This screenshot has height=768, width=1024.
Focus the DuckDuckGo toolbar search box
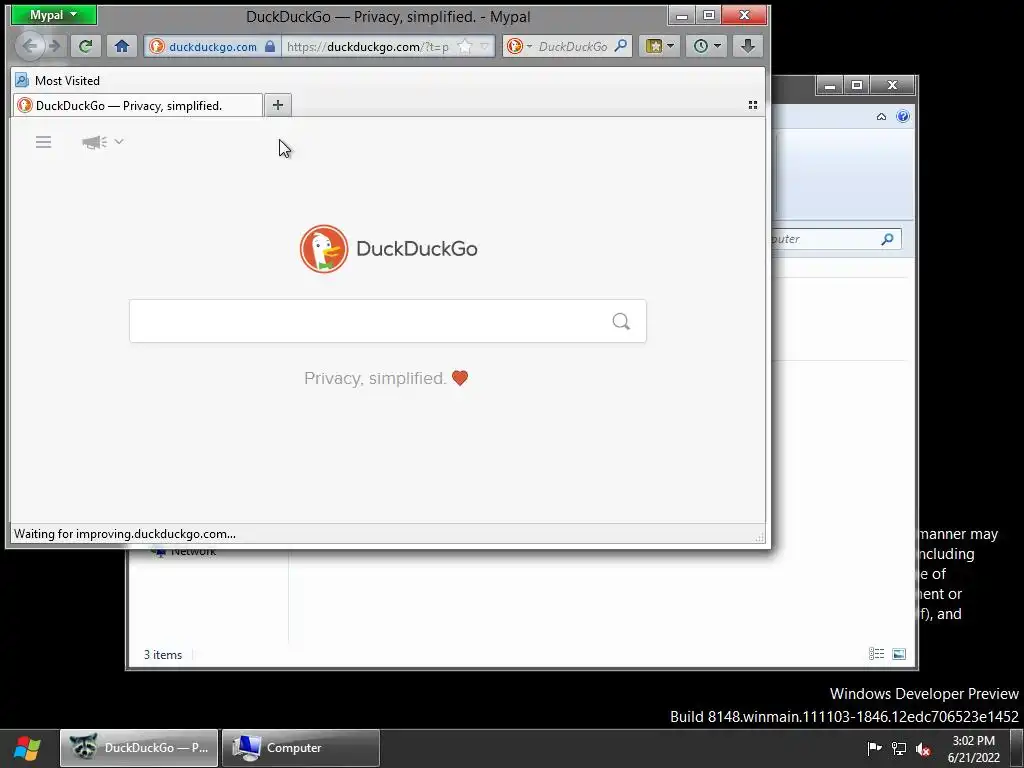click(573, 46)
